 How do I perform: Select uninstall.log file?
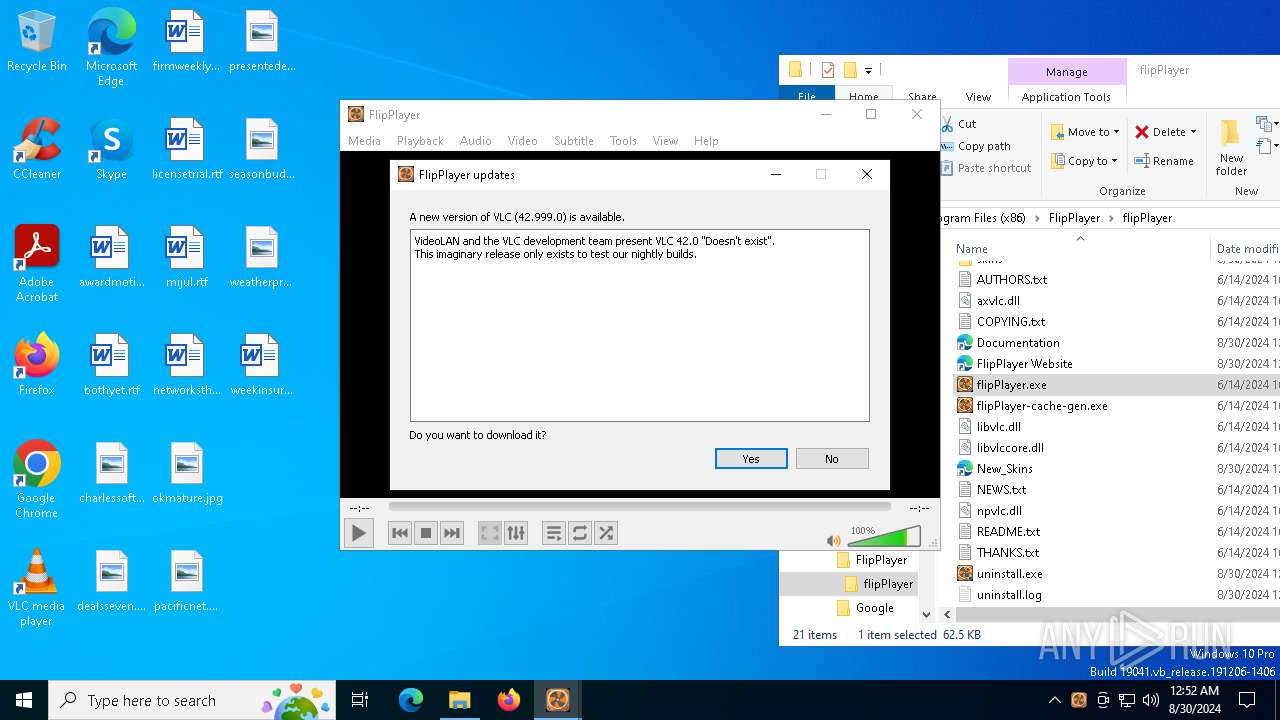(1009, 595)
